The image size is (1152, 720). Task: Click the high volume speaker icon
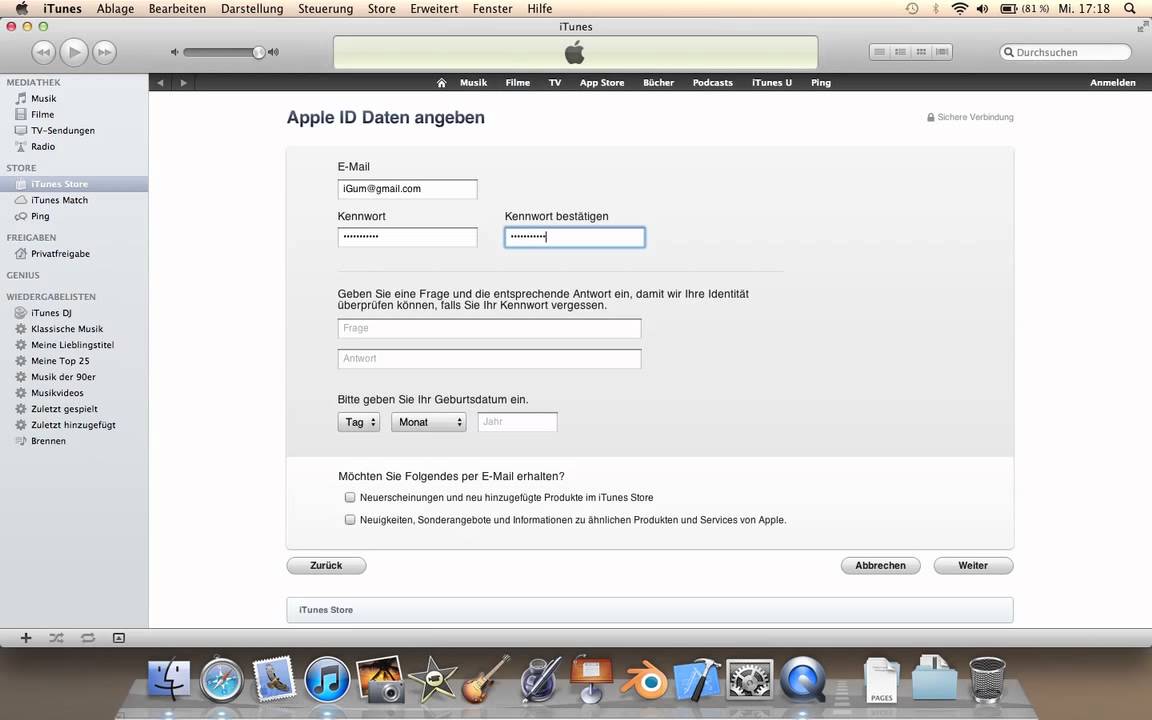273,52
